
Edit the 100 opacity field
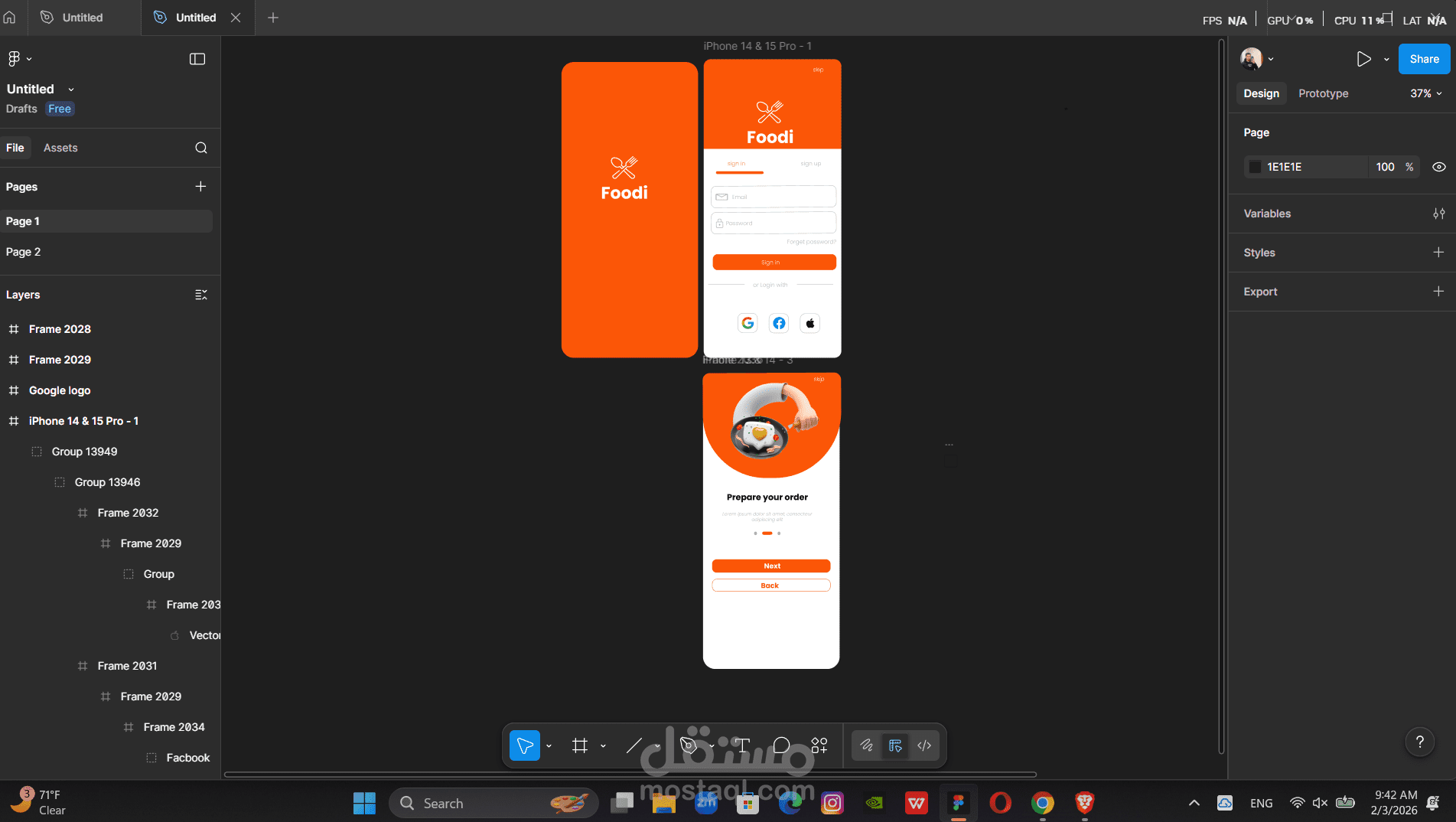(1385, 167)
